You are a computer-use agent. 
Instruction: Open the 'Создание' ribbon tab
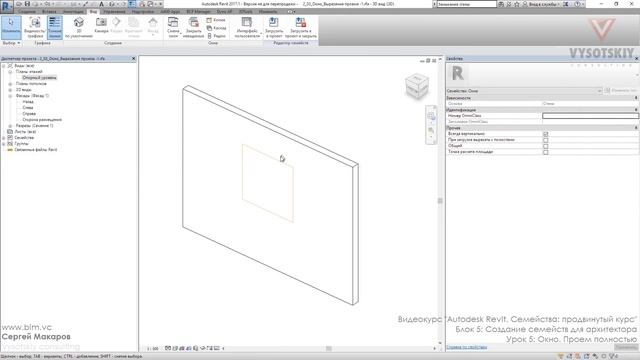click(x=27, y=12)
